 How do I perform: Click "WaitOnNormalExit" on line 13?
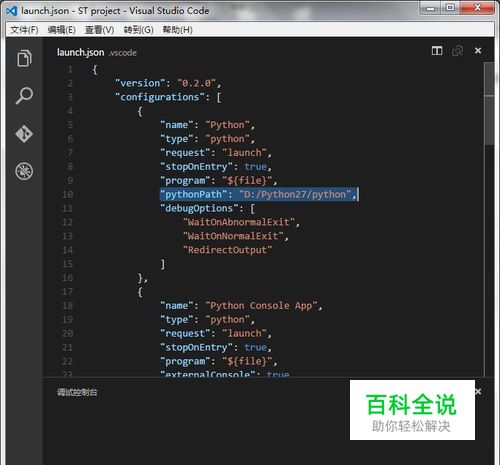pyautogui.click(x=233, y=236)
